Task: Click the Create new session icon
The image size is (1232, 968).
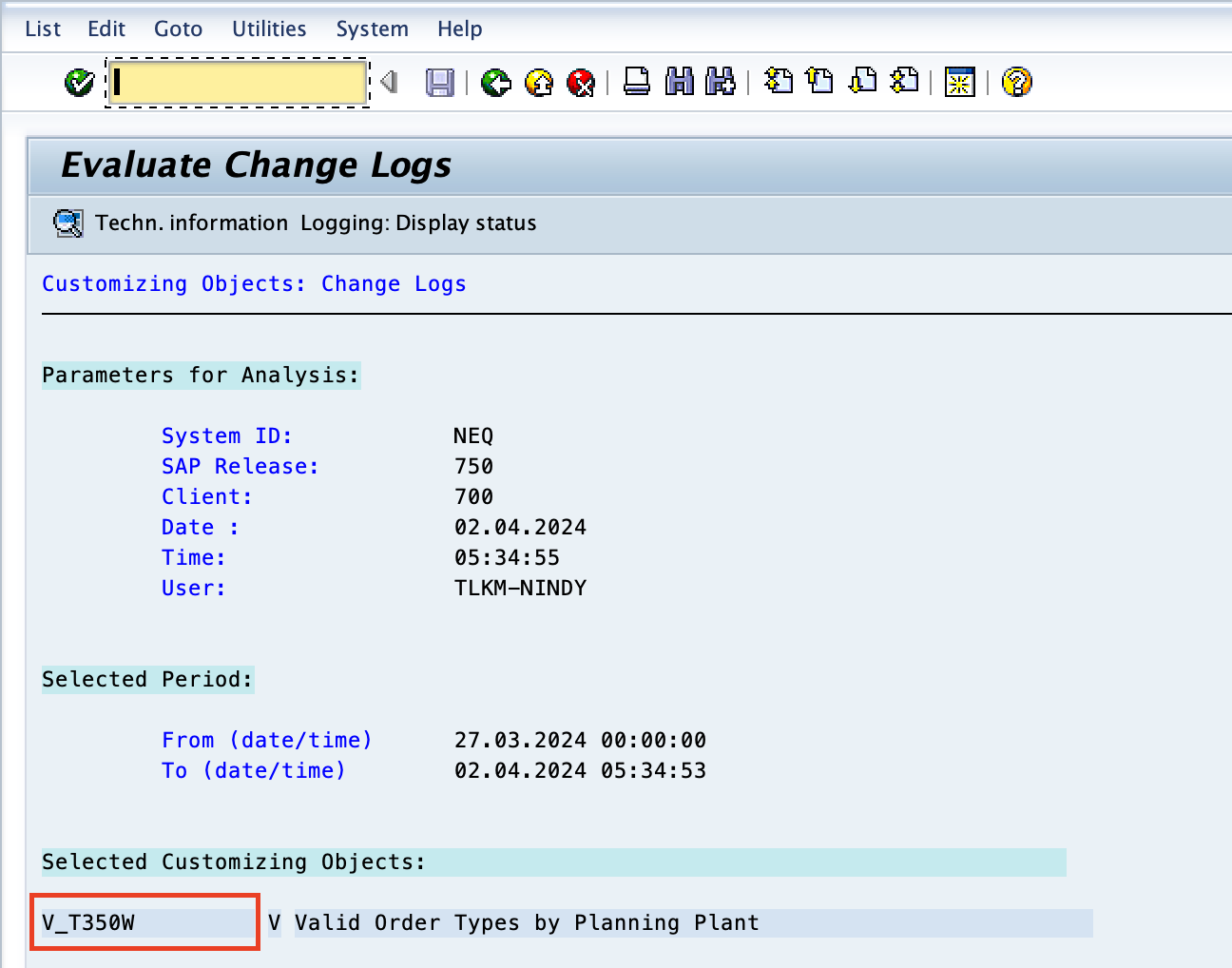Action: tap(960, 83)
